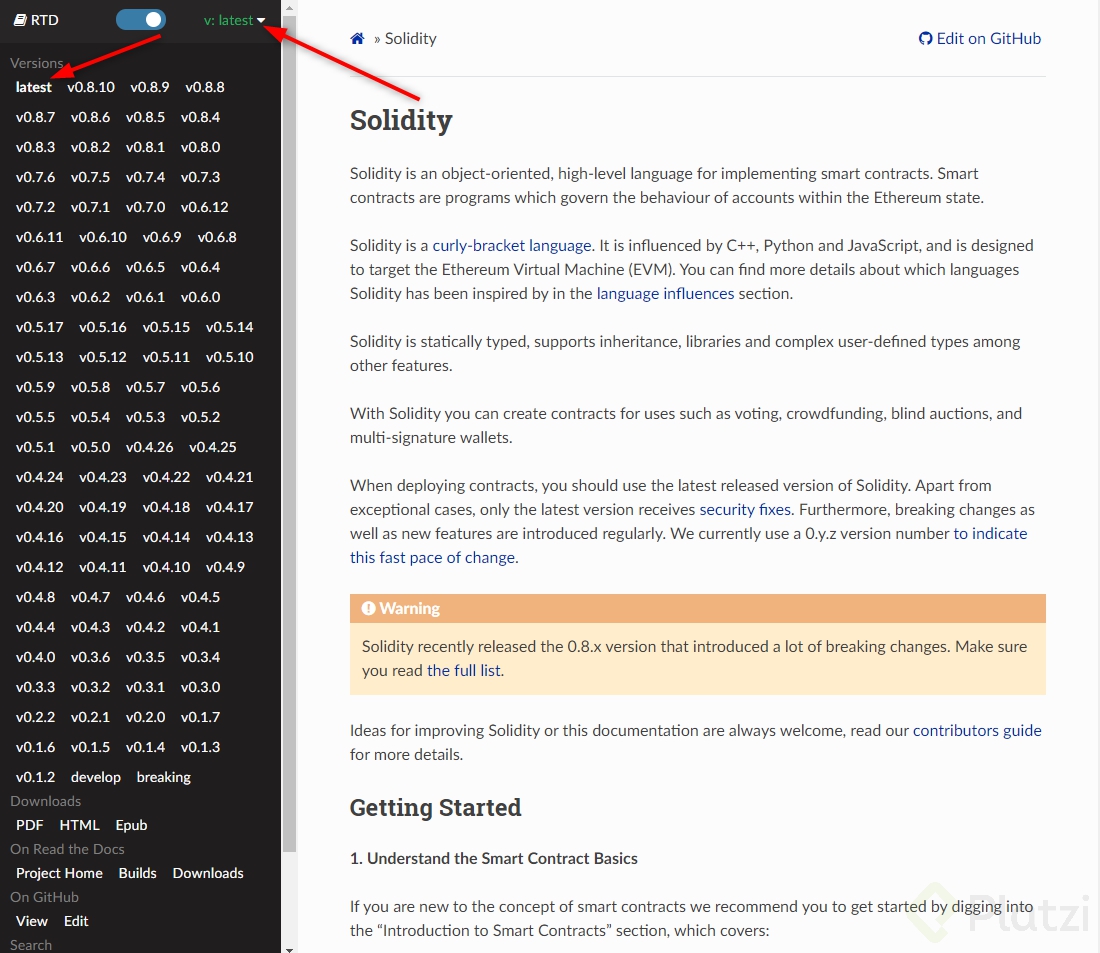Toggle the switch next to RTD
Viewport: 1100px width, 953px height.
141,20
